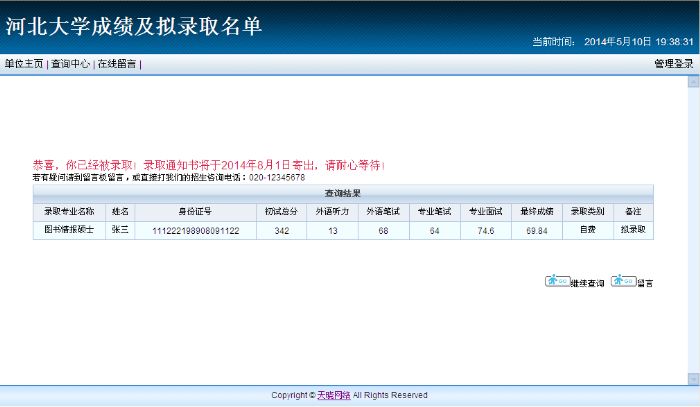Select the 录取专业名称 column header
Image resolution: width=700 pixels, height=407 pixels.
[69, 211]
